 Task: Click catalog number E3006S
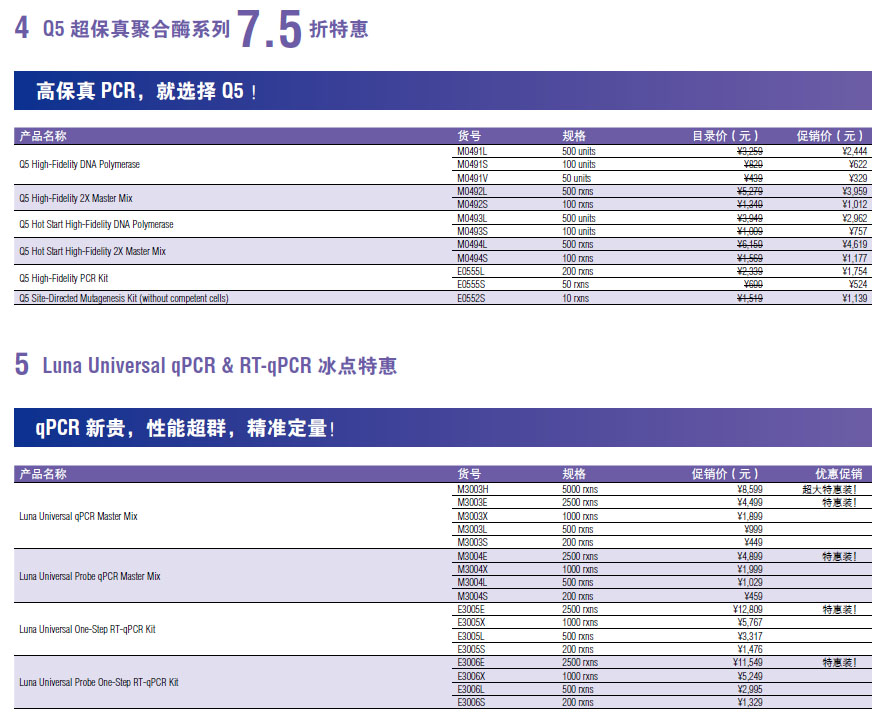[471, 703]
